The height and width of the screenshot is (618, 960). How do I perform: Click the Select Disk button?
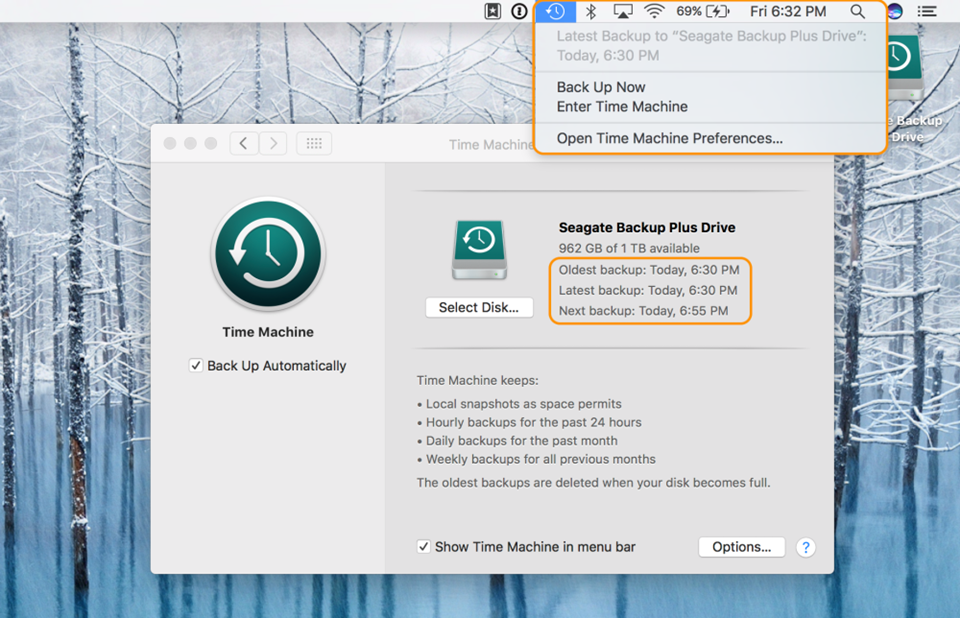[479, 307]
